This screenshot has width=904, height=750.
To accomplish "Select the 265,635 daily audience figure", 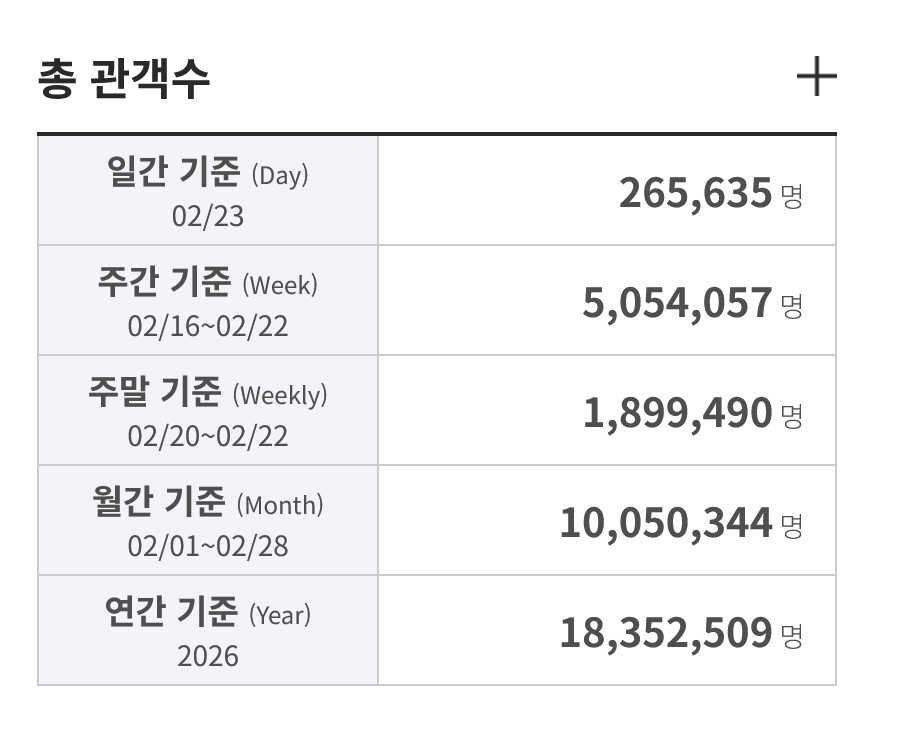I will (695, 193).
